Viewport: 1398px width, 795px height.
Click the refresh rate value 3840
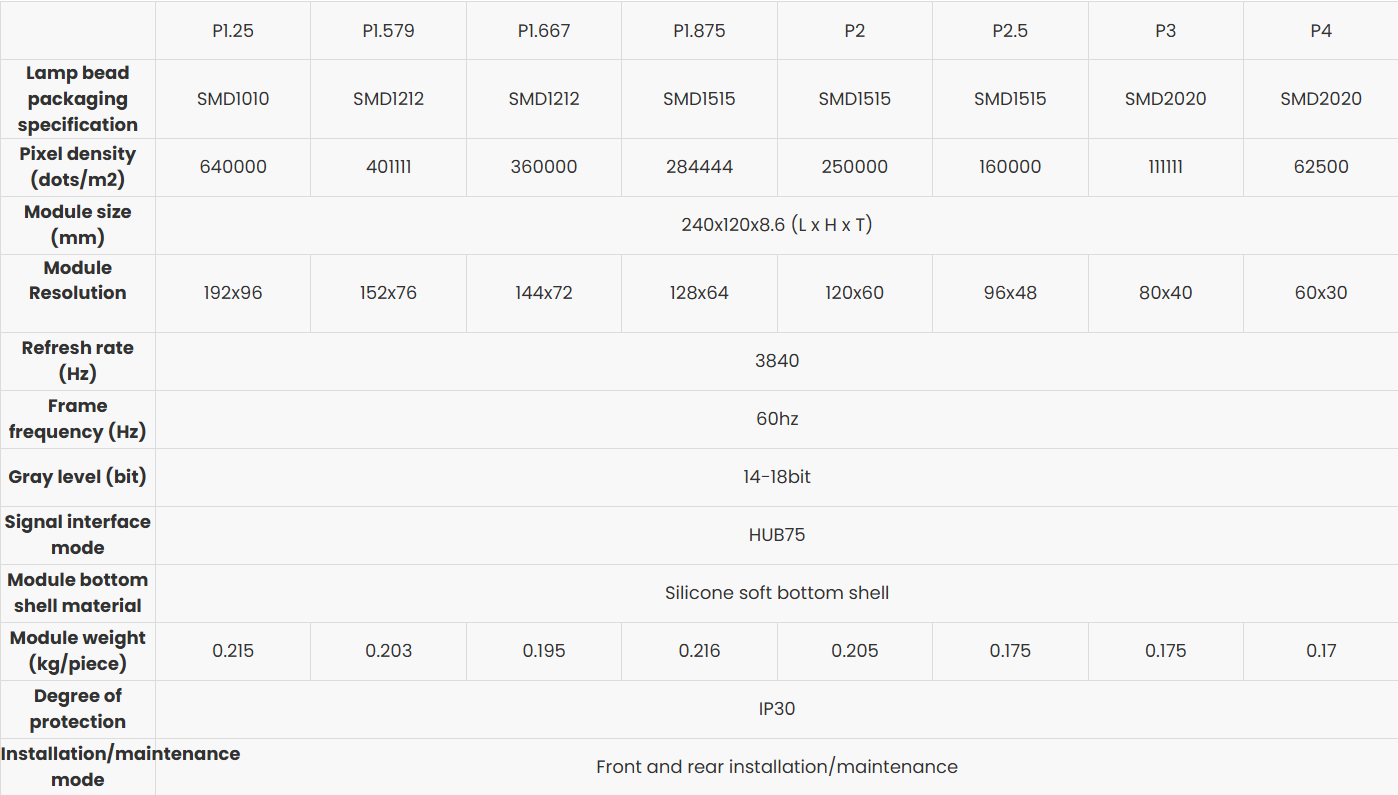pos(776,361)
